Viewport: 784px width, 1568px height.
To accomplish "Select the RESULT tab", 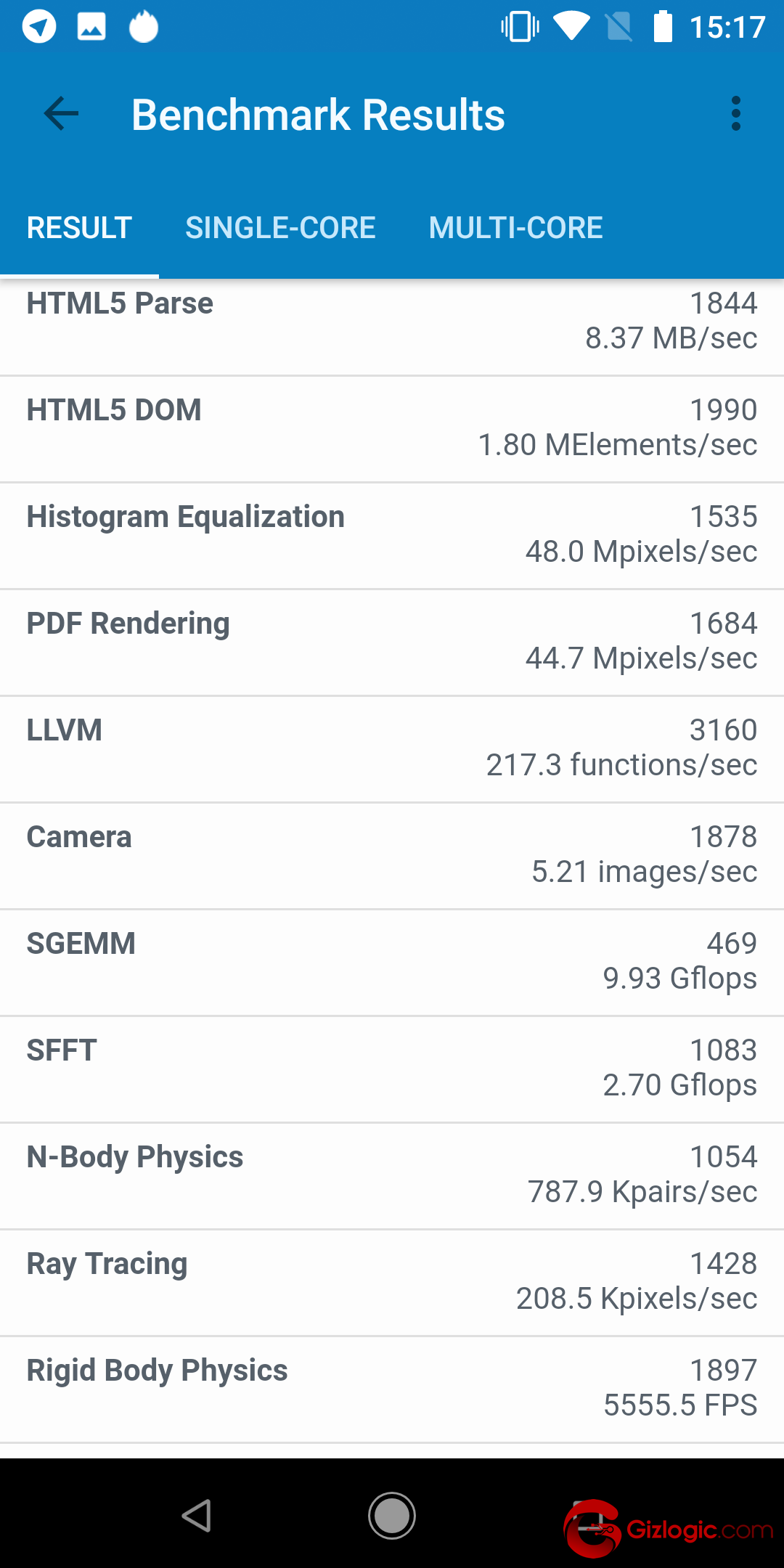I will pyautogui.click(x=79, y=228).
